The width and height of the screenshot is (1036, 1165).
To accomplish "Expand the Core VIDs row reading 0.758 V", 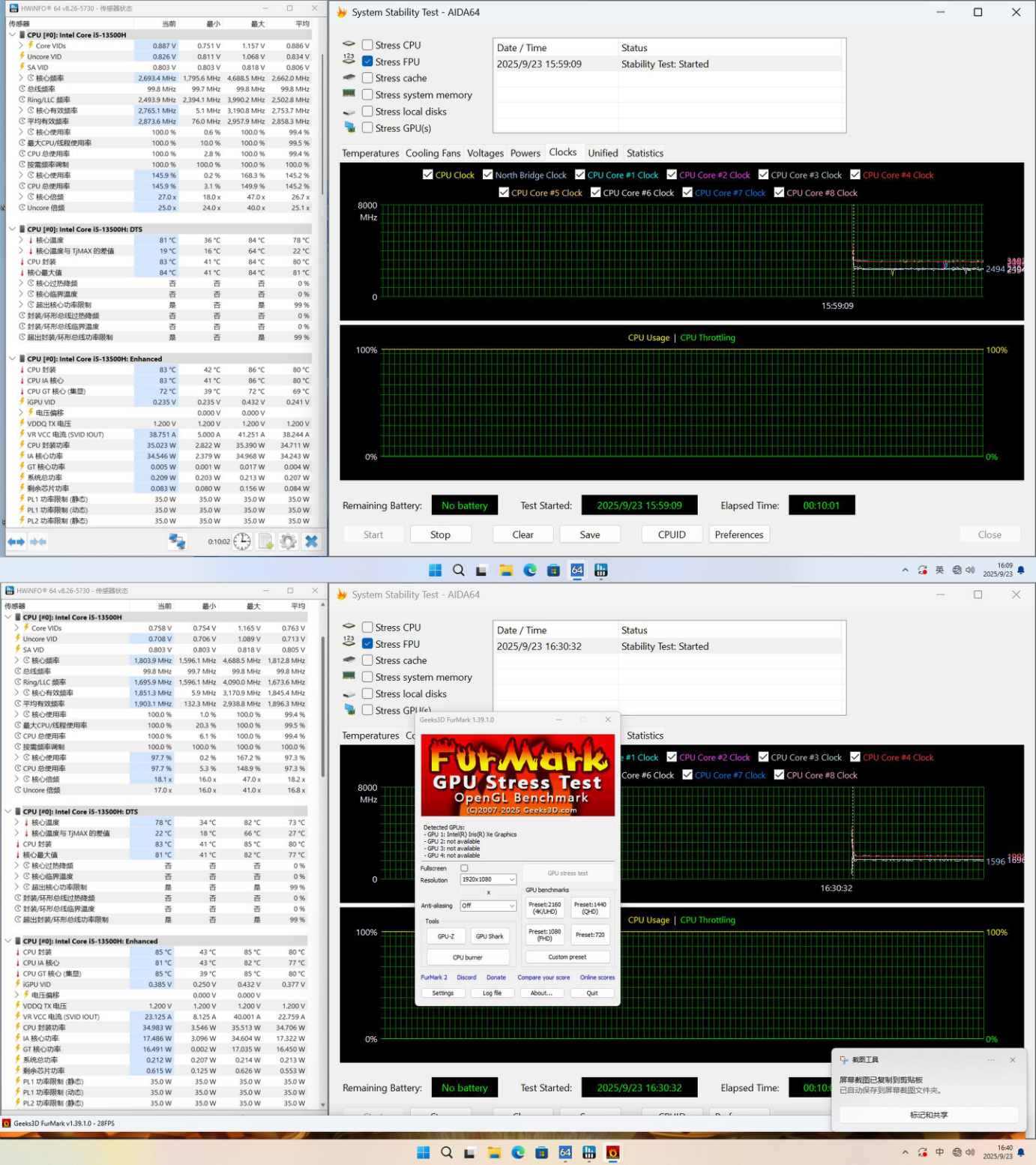I will [17, 628].
